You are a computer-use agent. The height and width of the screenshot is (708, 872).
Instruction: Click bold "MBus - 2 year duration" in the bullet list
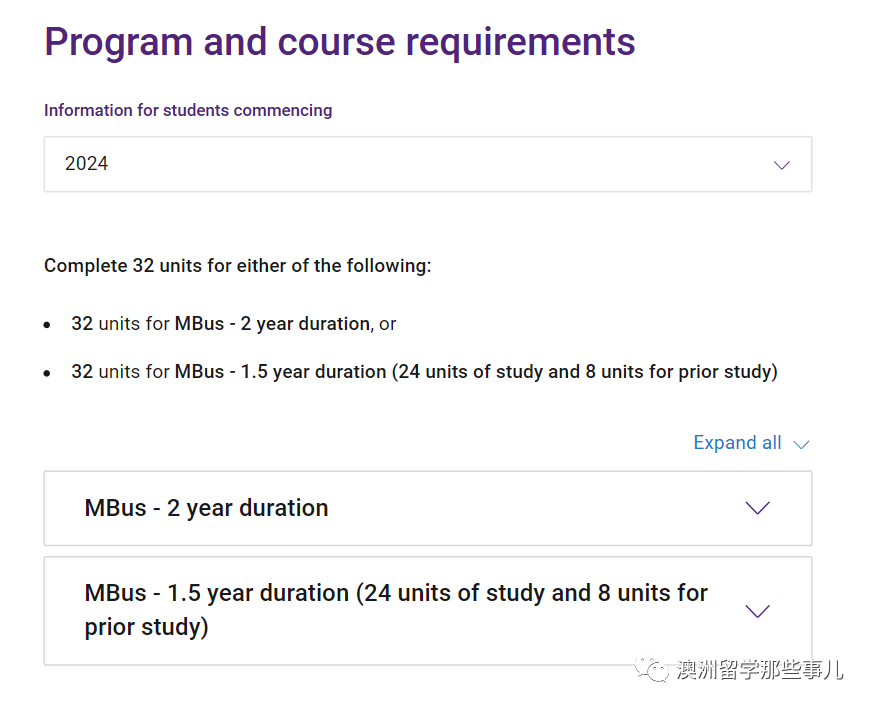pyautogui.click(x=272, y=324)
